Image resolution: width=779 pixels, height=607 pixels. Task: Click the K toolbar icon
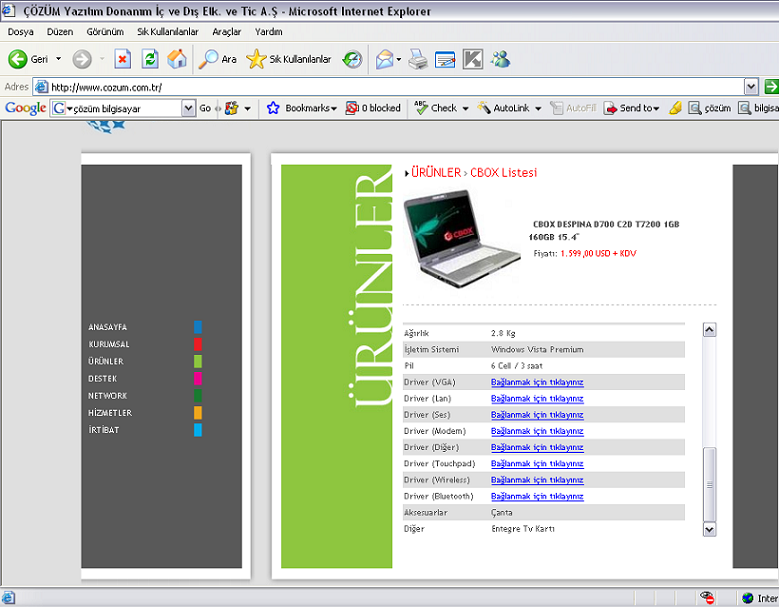click(x=472, y=59)
